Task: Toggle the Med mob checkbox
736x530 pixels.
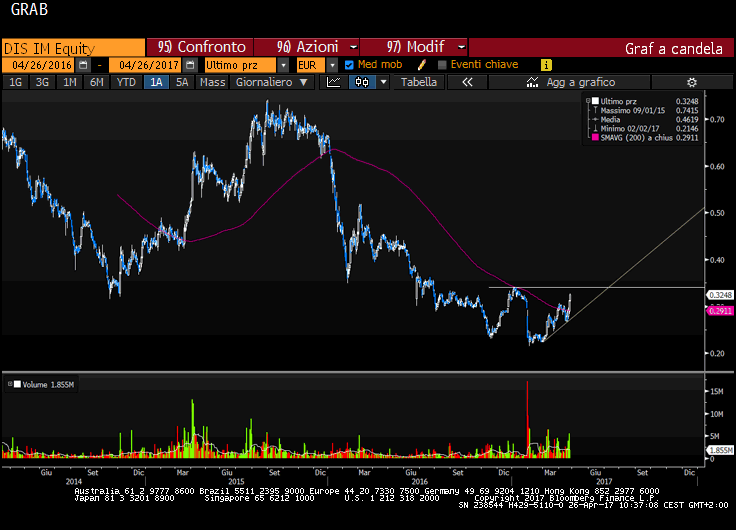Action: (349, 64)
